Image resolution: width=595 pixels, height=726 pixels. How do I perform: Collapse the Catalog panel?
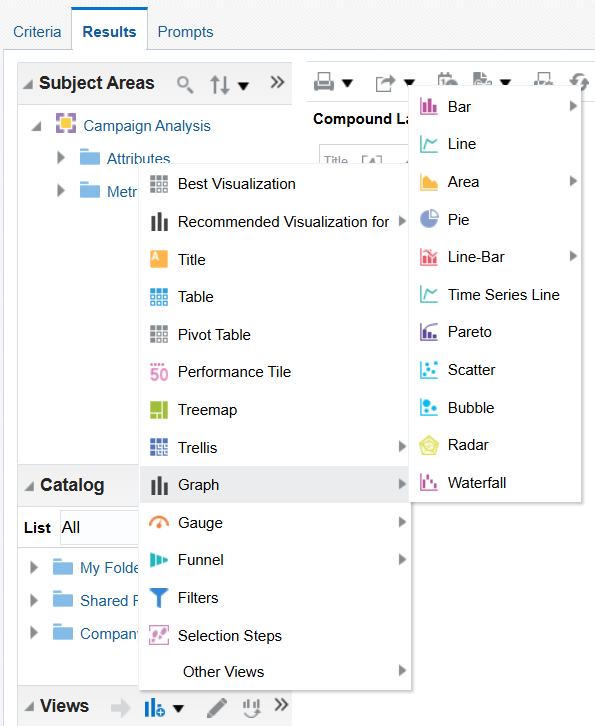tap(29, 486)
